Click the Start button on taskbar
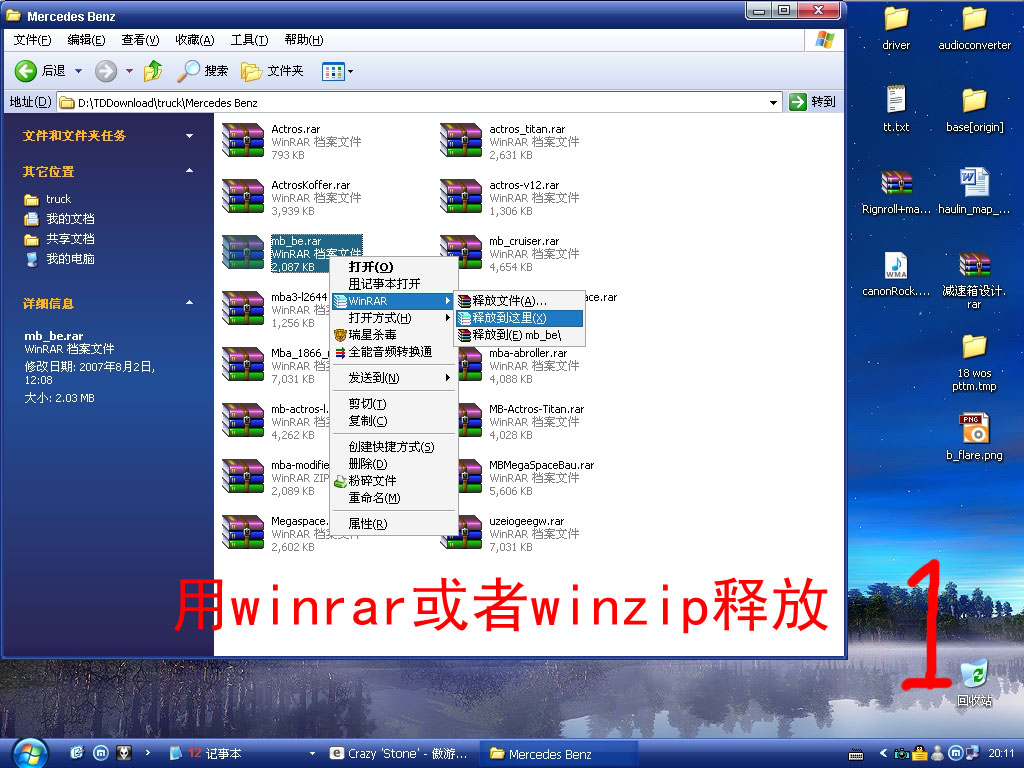This screenshot has height=768, width=1024. pos(28,753)
